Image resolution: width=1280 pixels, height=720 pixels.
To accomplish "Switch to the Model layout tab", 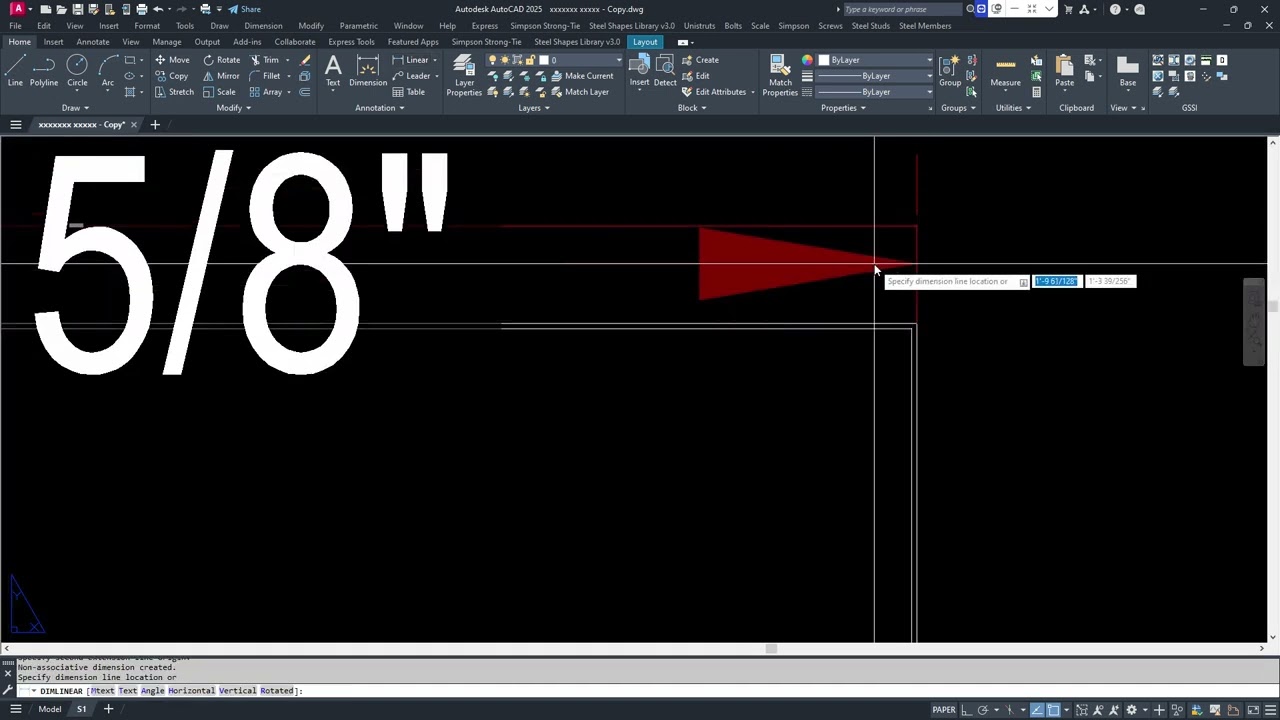I will click(49, 709).
